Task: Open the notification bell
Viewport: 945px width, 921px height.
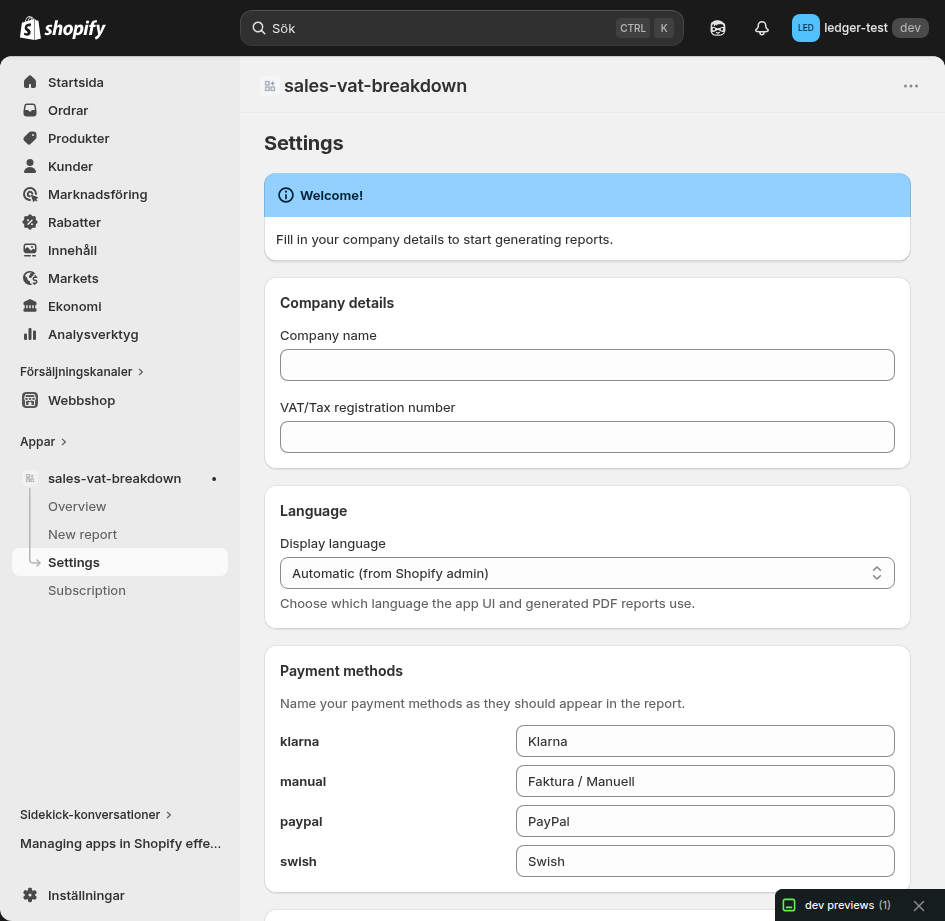Action: point(761,28)
